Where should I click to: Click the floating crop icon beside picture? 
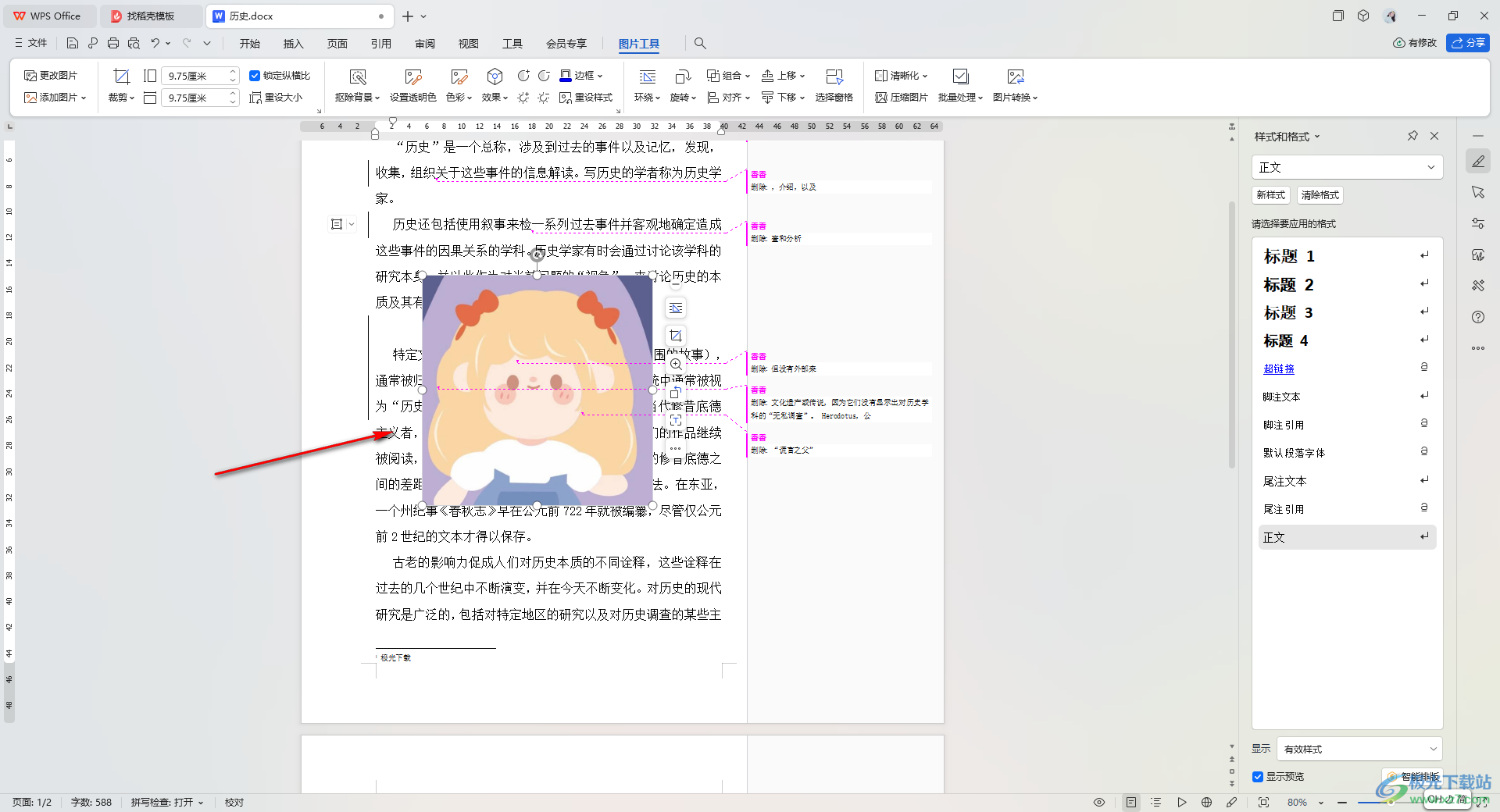pos(676,336)
